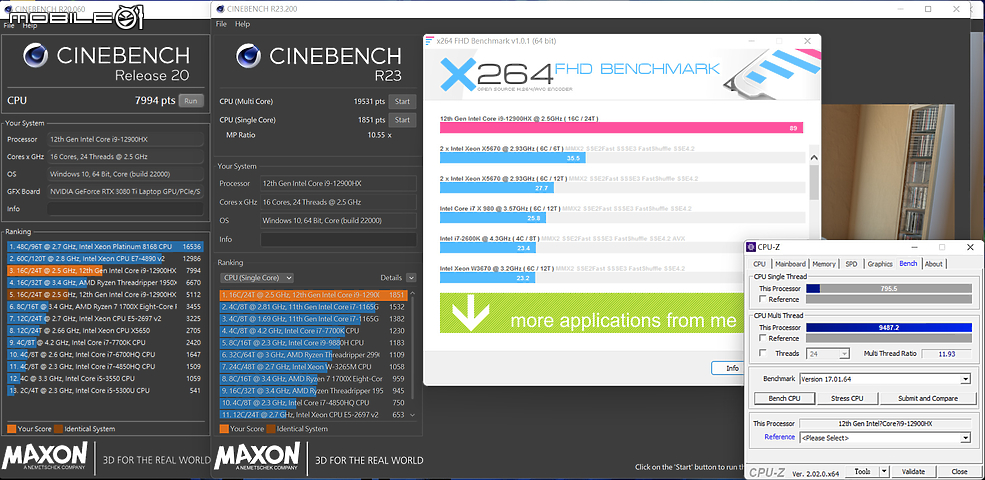Click the R23 ranking list up arrow
The width and height of the screenshot is (985, 480).
[412, 293]
